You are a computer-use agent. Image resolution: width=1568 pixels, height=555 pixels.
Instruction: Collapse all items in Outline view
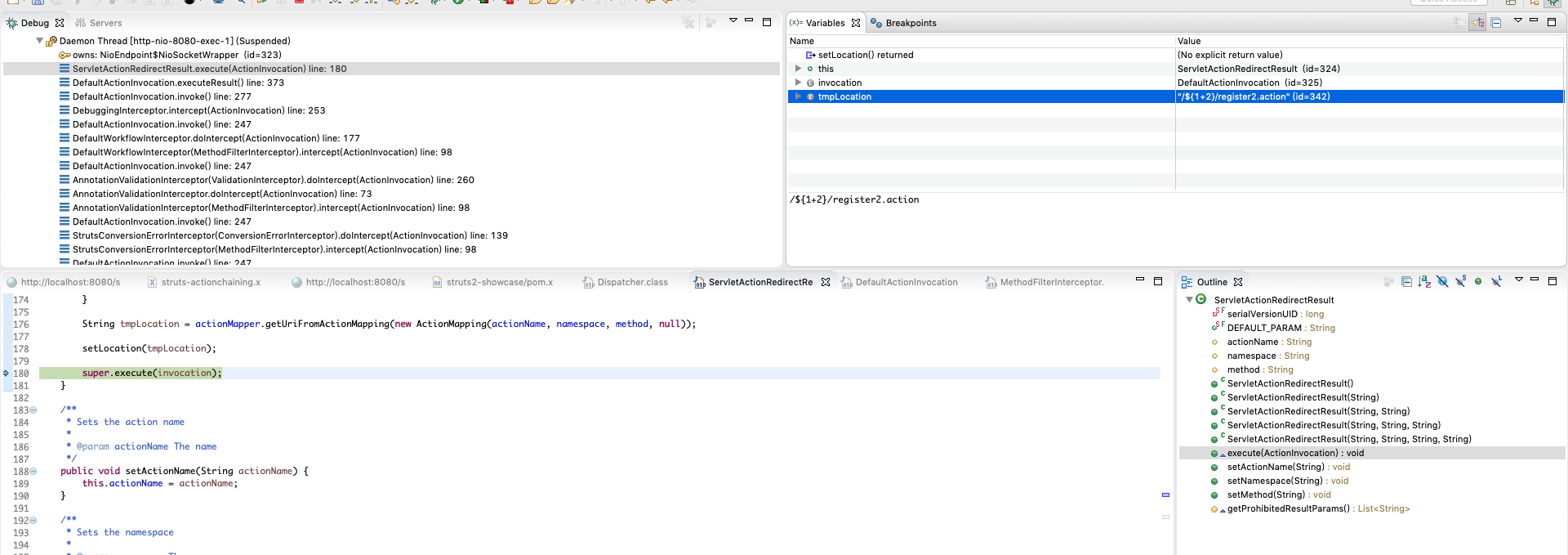(x=1406, y=282)
